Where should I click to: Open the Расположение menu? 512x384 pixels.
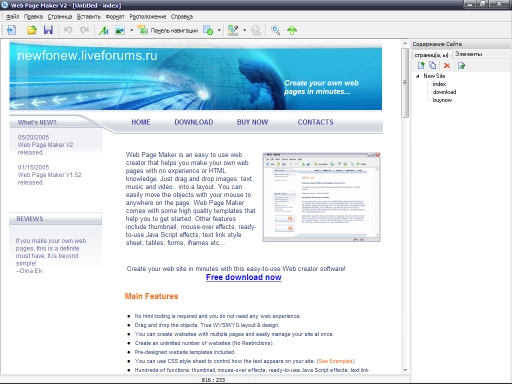(x=148, y=16)
